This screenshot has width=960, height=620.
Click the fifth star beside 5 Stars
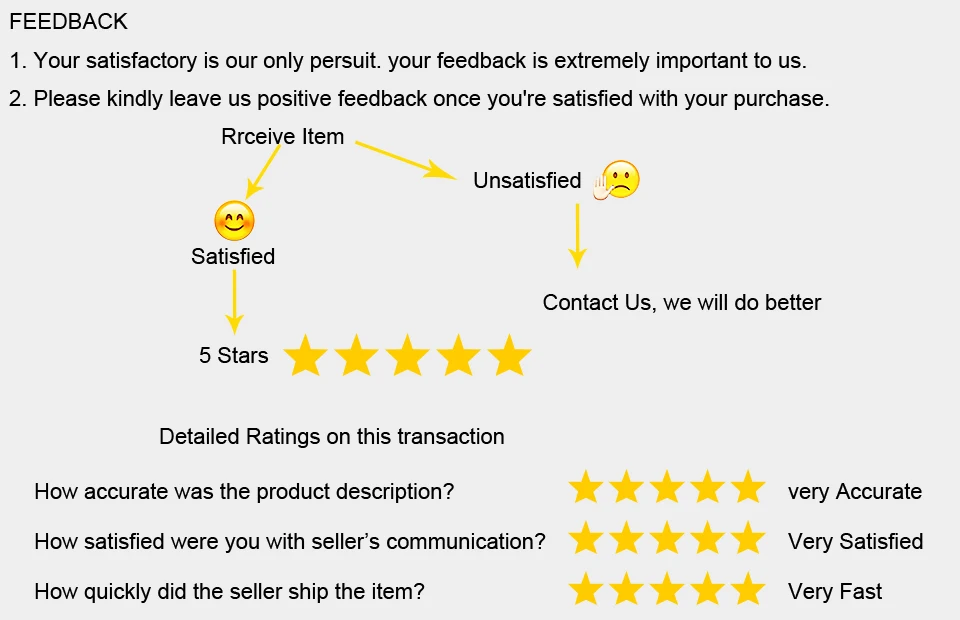click(509, 355)
